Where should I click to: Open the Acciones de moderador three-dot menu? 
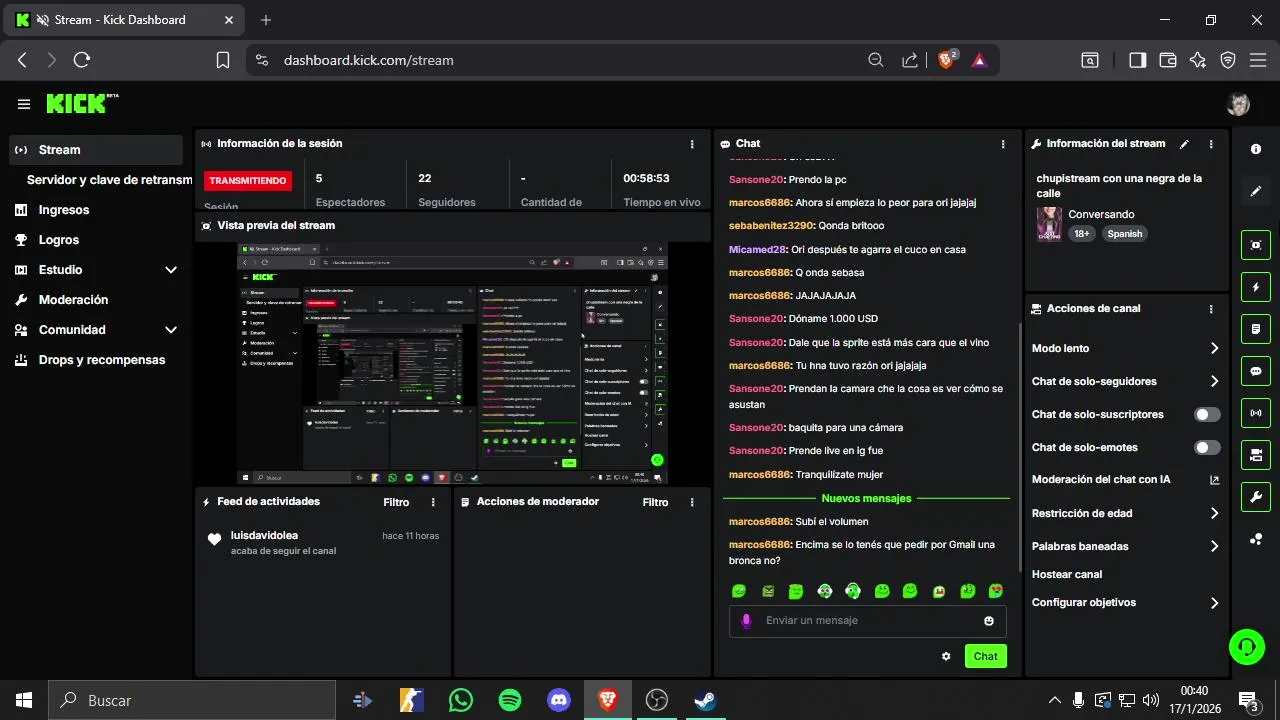pos(692,502)
